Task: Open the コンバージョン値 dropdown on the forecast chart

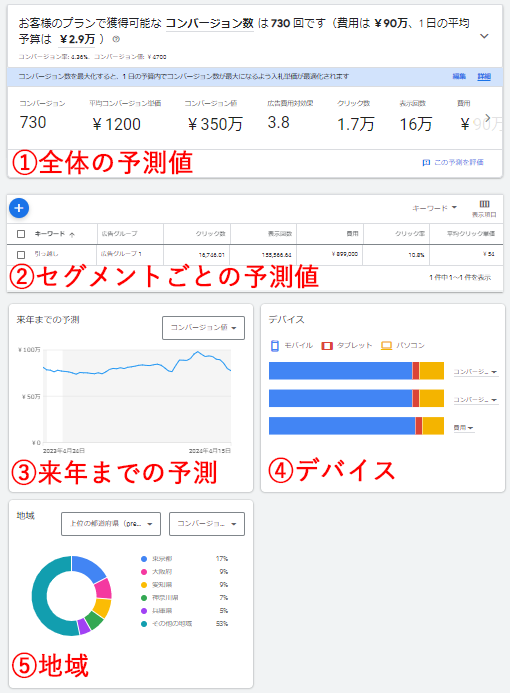Action: point(203,328)
